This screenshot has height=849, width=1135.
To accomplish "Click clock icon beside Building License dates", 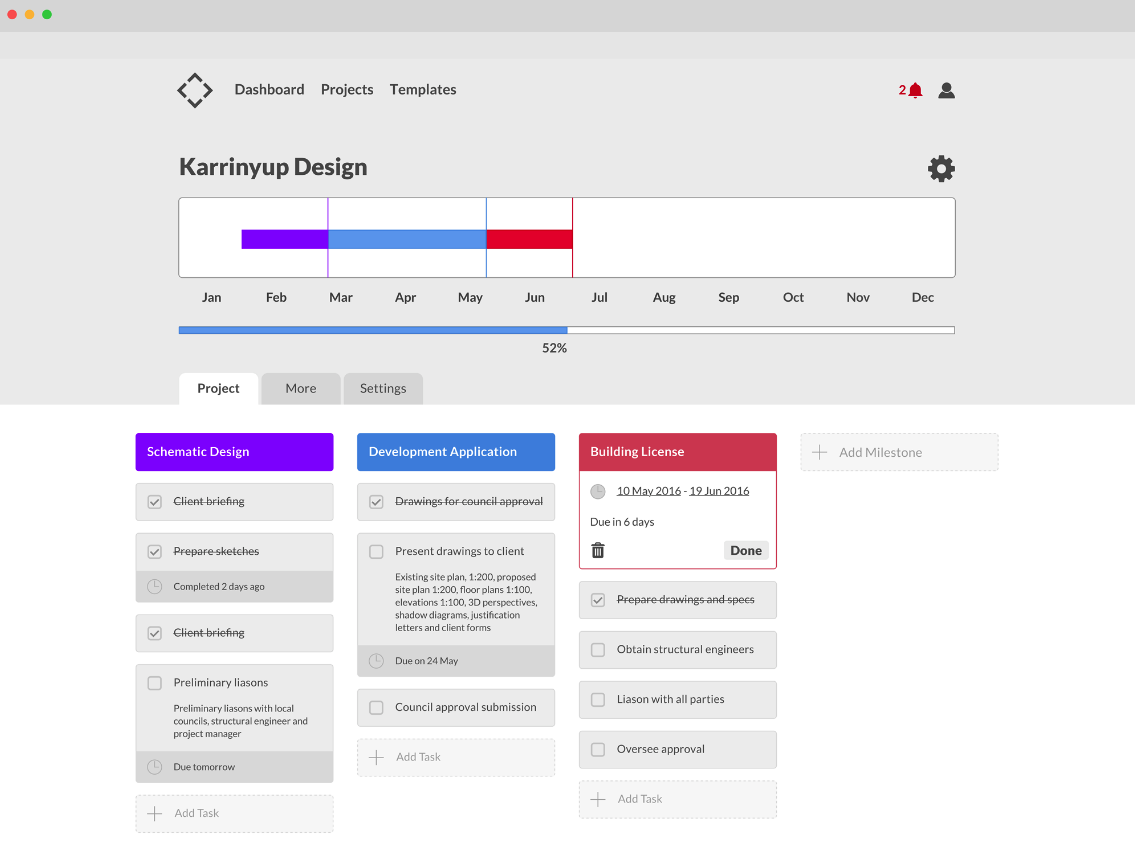I will pyautogui.click(x=598, y=491).
